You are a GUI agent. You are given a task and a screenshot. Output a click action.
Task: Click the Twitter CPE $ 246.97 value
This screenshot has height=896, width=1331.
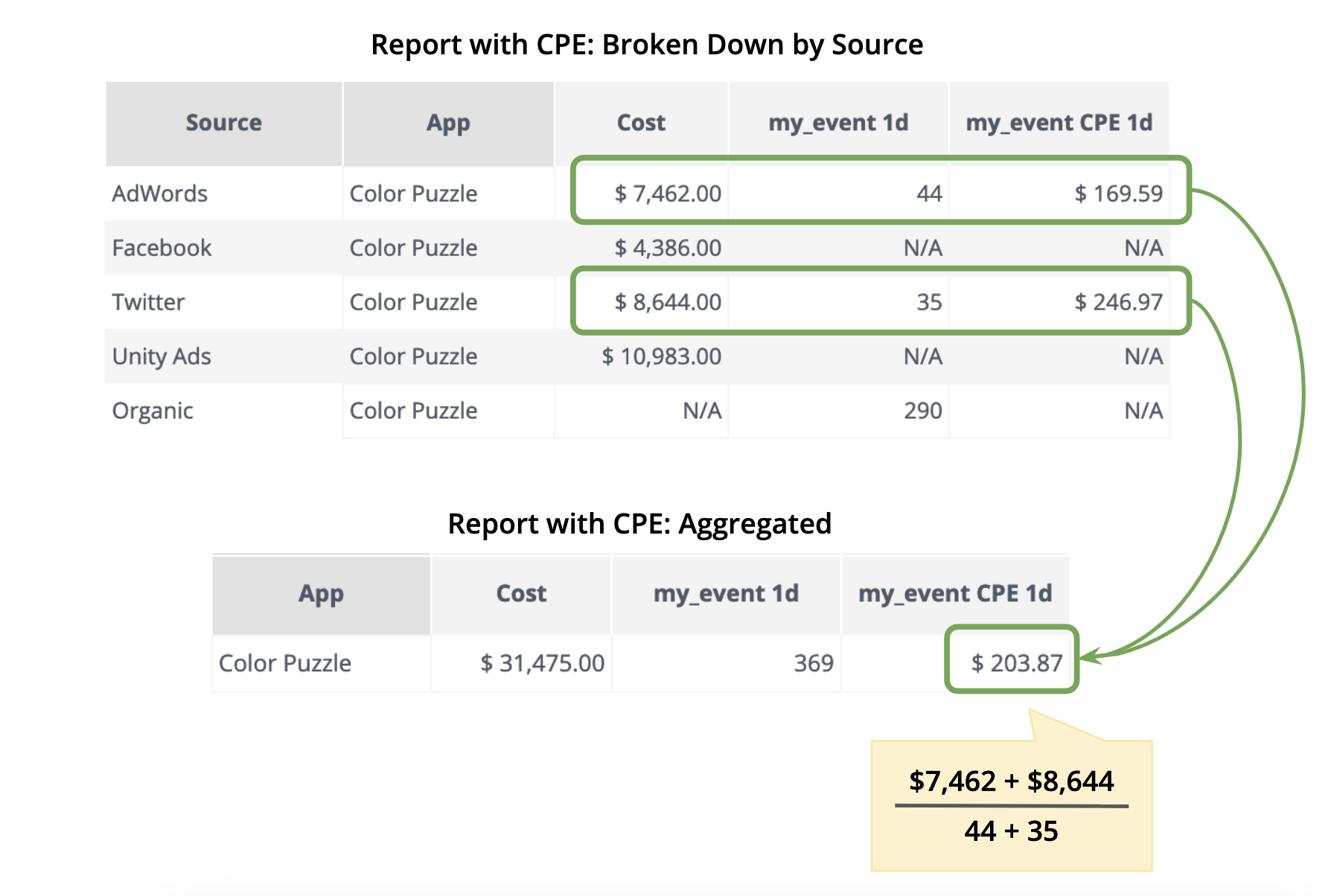coord(1118,302)
